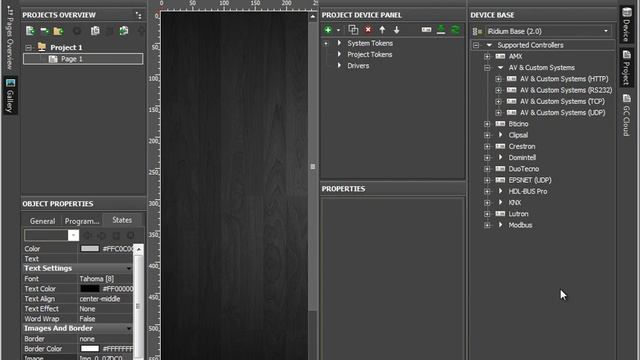Select EPSNET (UDP) in Device Base tree

coord(530,180)
